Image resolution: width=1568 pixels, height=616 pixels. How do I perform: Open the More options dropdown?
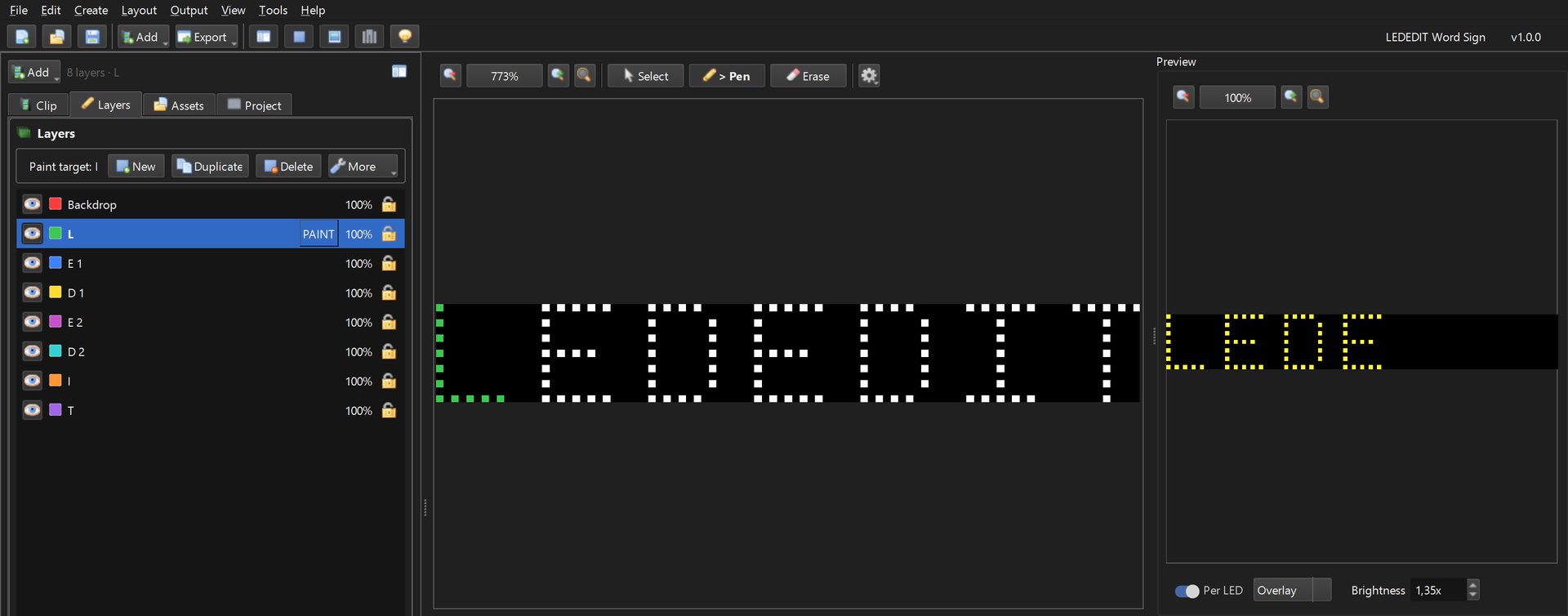(363, 166)
